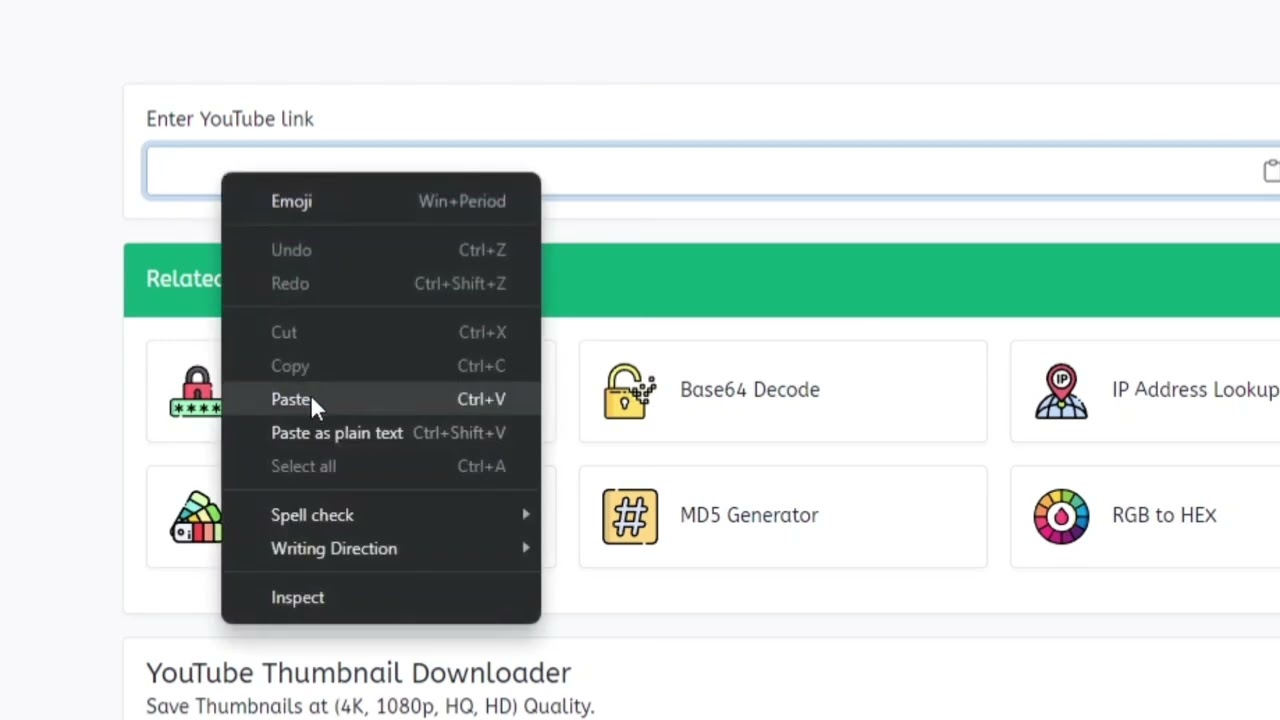Open the IP Address Lookup tool
Screen dimensions: 1280x720
coord(1145,391)
